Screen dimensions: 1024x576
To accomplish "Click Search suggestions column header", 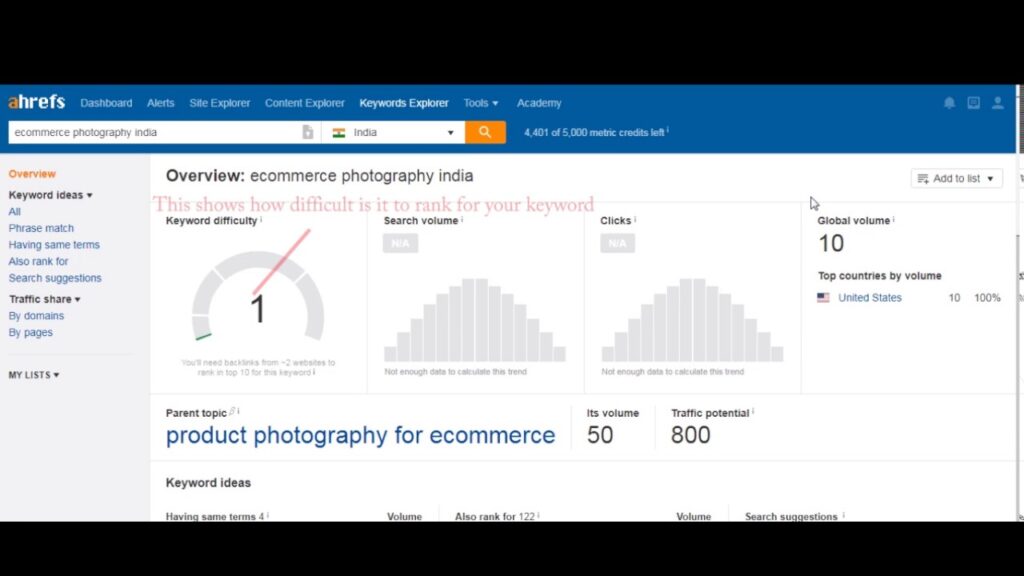I will point(791,516).
